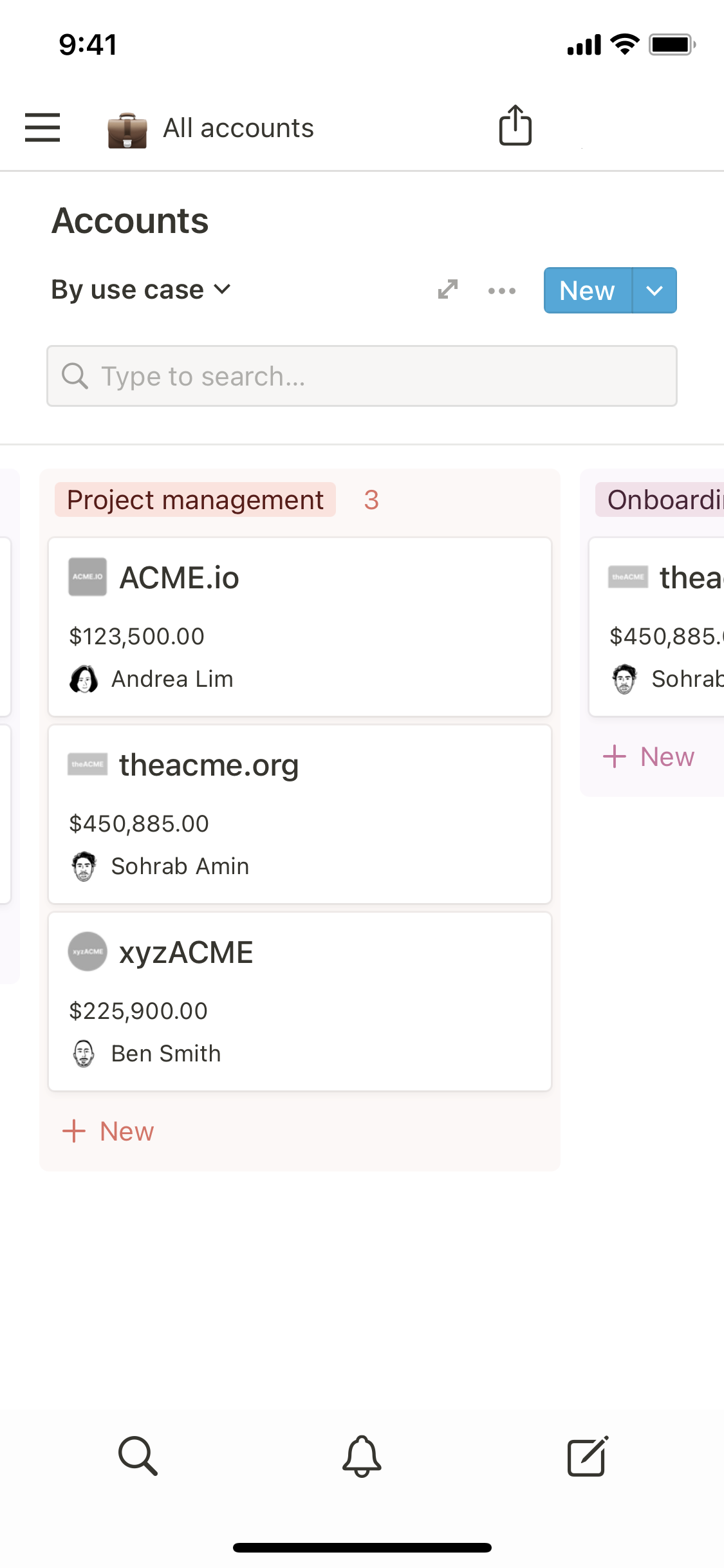The width and height of the screenshot is (724, 1568).
Task: Open the theacme.org account card
Action: [x=300, y=814]
